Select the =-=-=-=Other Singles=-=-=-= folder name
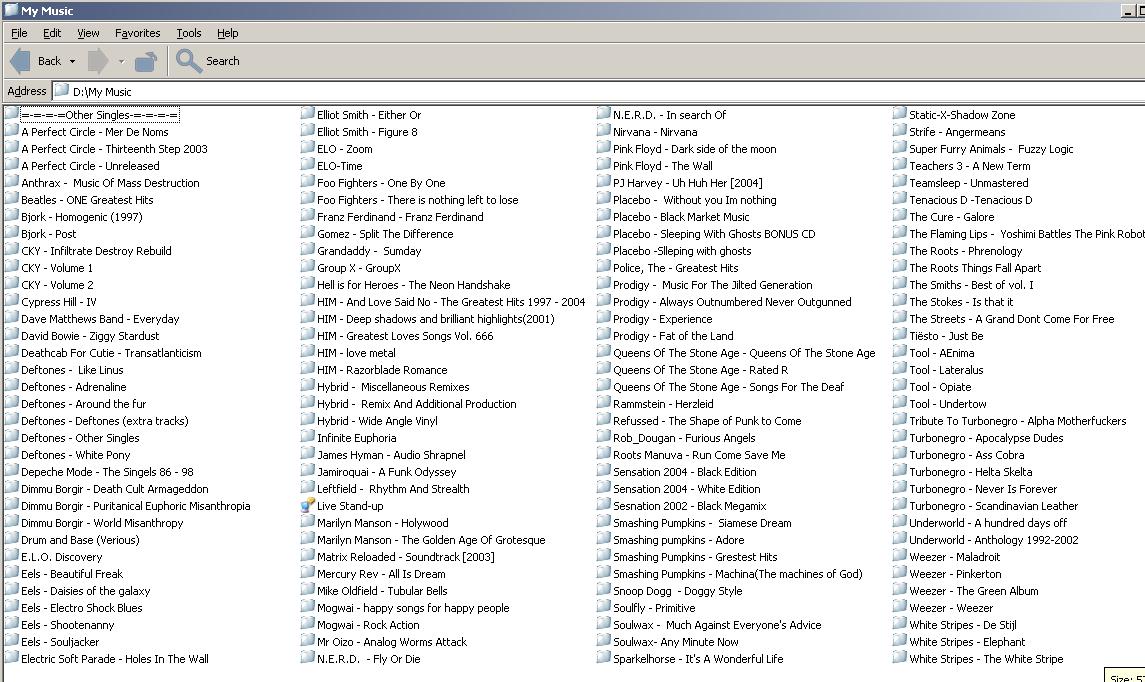Screen dimensions: 1145x682 99,115
